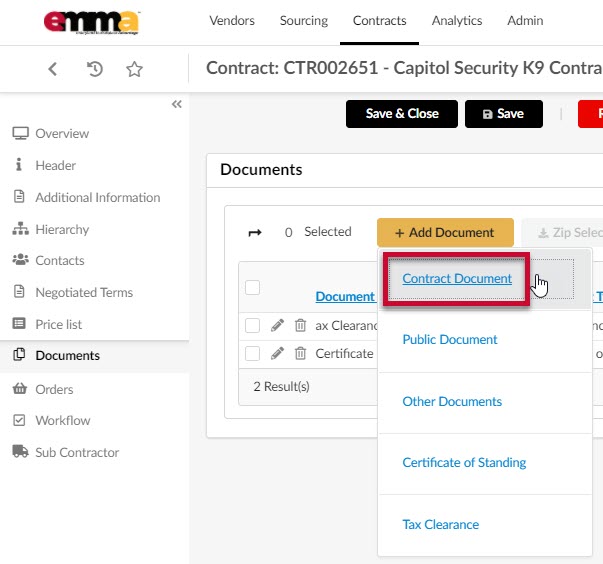Click the Workflow checkmark icon
Image resolution: width=603 pixels, height=564 pixels.
19,420
